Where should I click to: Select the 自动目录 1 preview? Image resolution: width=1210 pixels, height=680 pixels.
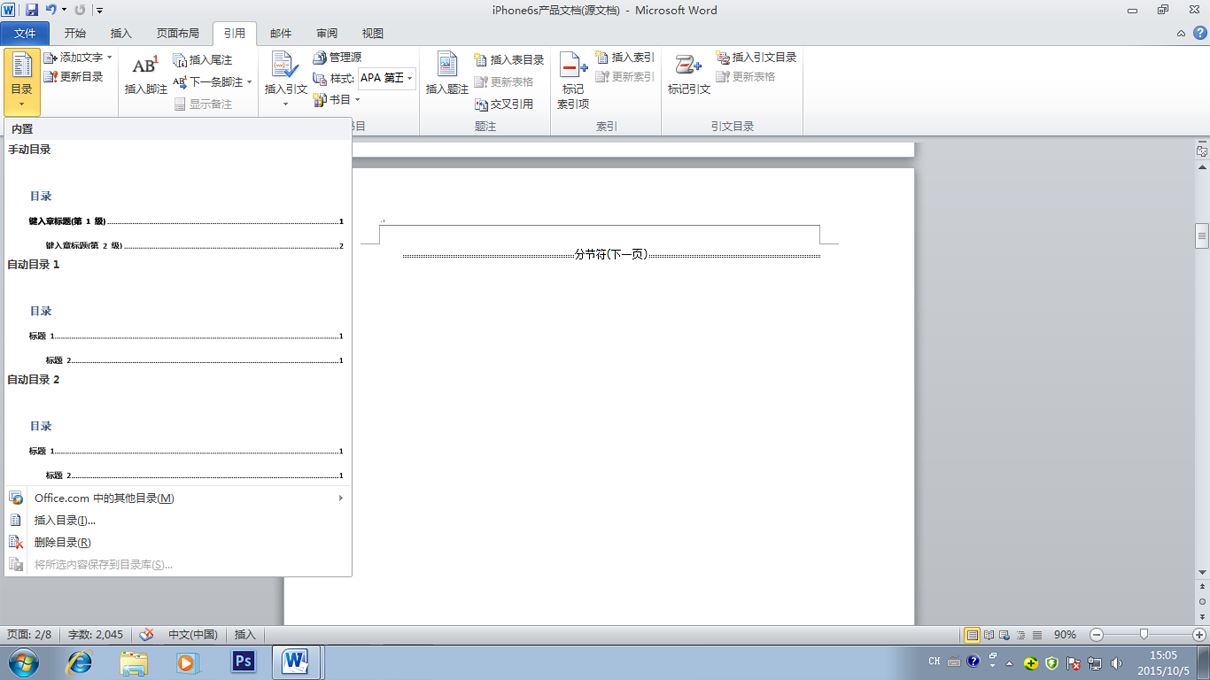(178, 312)
